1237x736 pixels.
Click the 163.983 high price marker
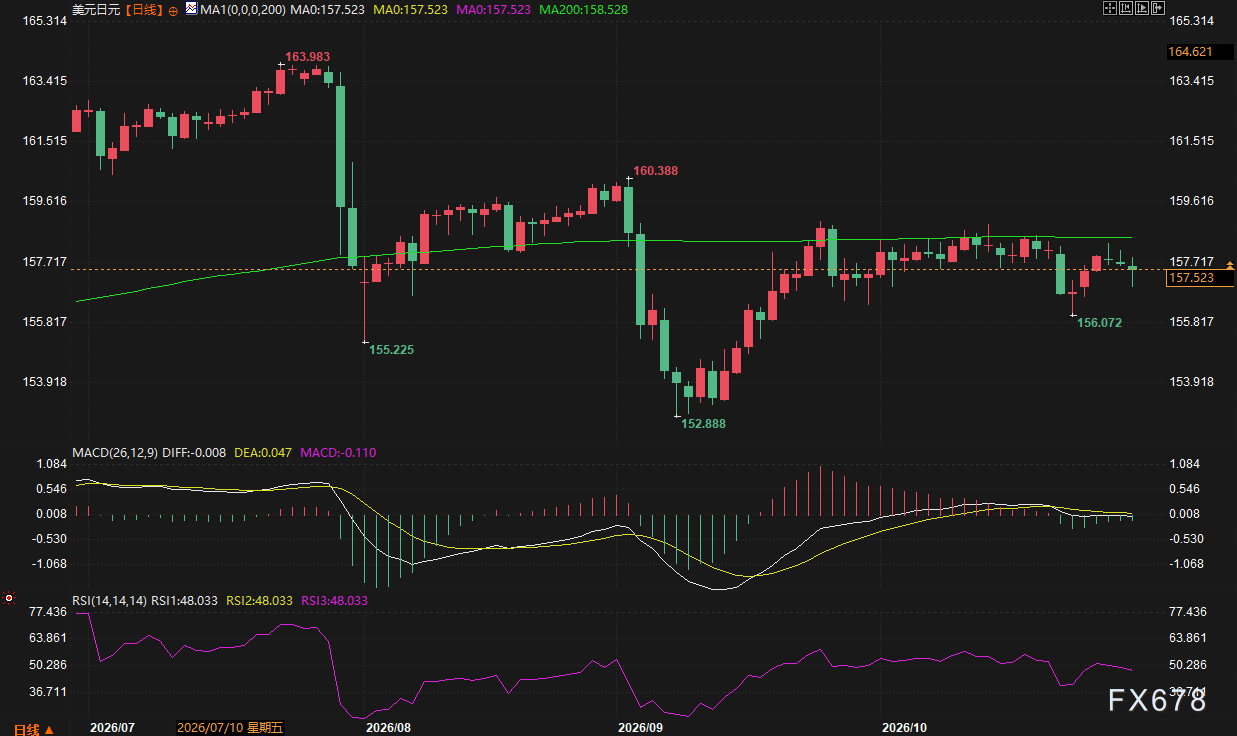pyautogui.click(x=308, y=56)
